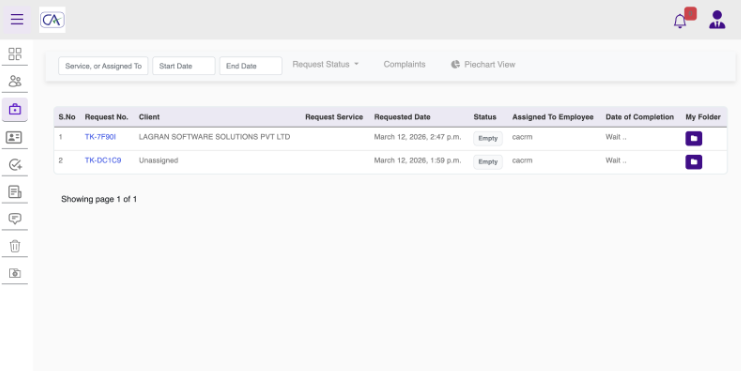The width and height of the screenshot is (741, 371).
Task: Click the Requested Date column header
Action: tap(402, 117)
